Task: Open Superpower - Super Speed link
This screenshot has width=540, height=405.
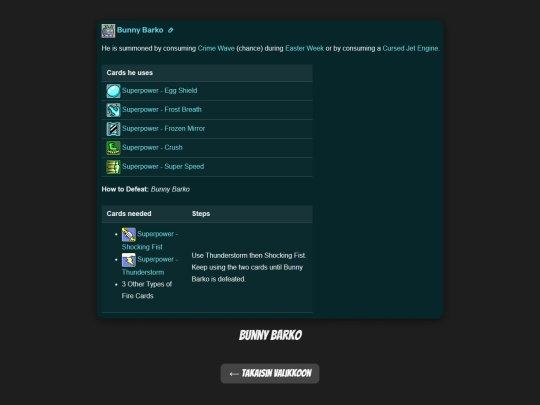Action: click(x=163, y=166)
